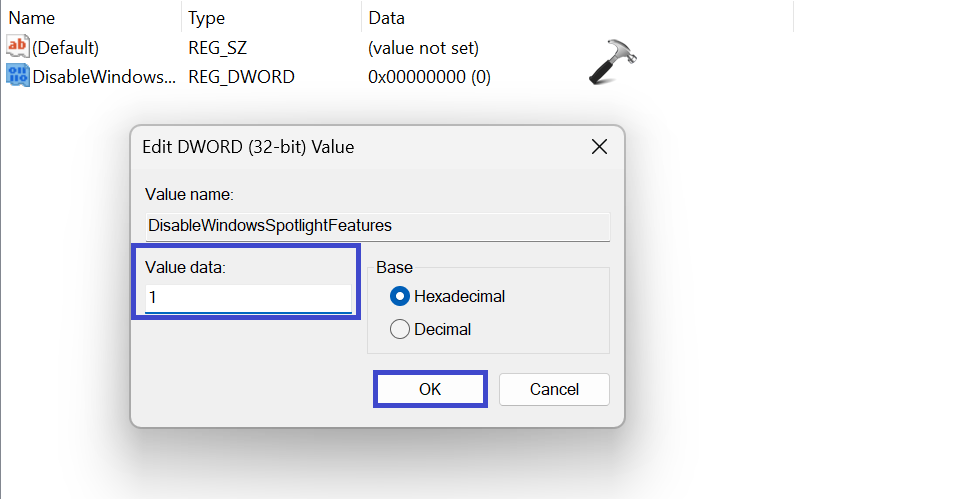Click the DWORD binary value icon

point(18,76)
